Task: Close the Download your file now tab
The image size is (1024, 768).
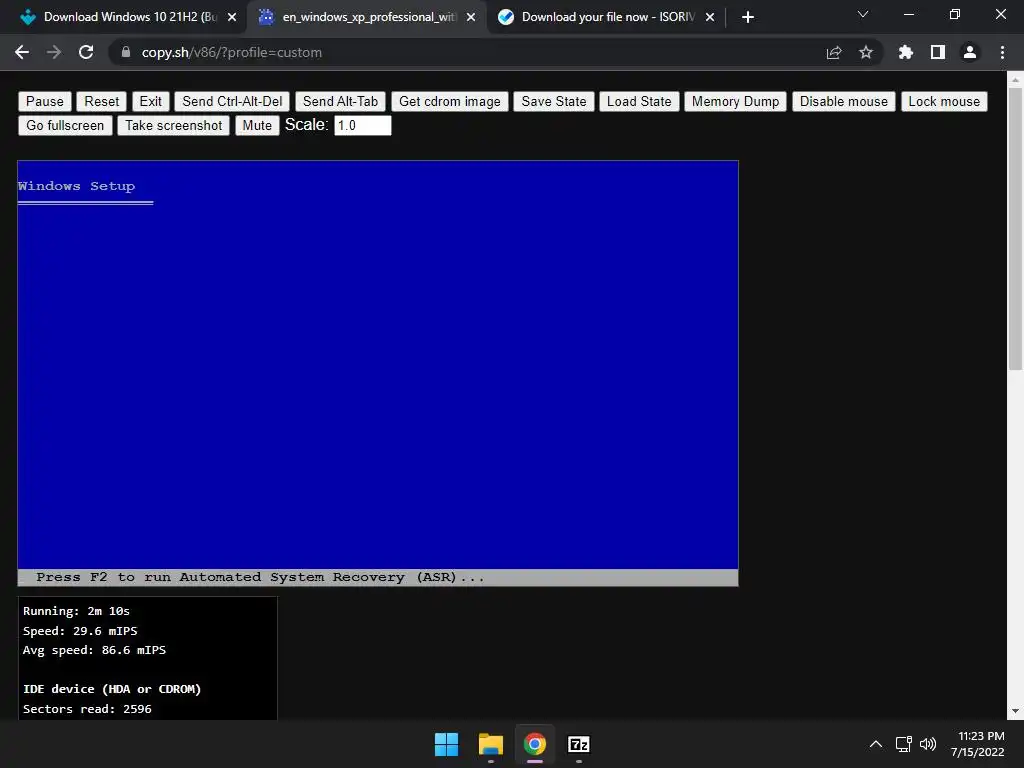Action: click(x=710, y=17)
